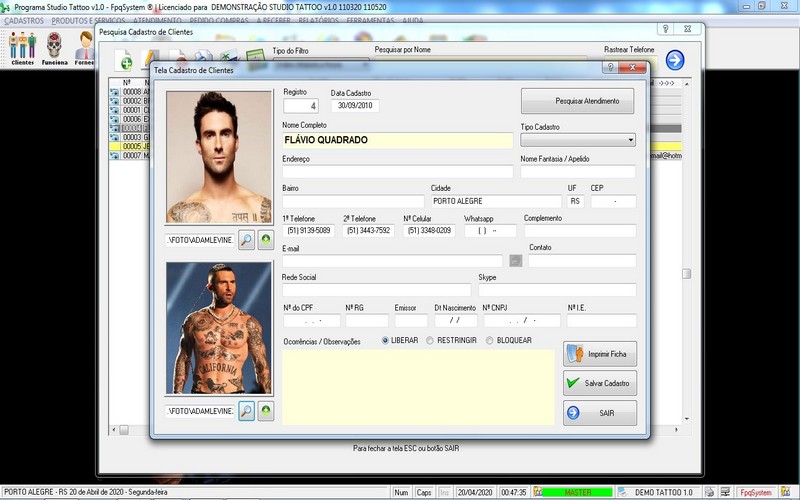Click the Complemento field
This screenshot has height=500, width=800.
(580, 231)
